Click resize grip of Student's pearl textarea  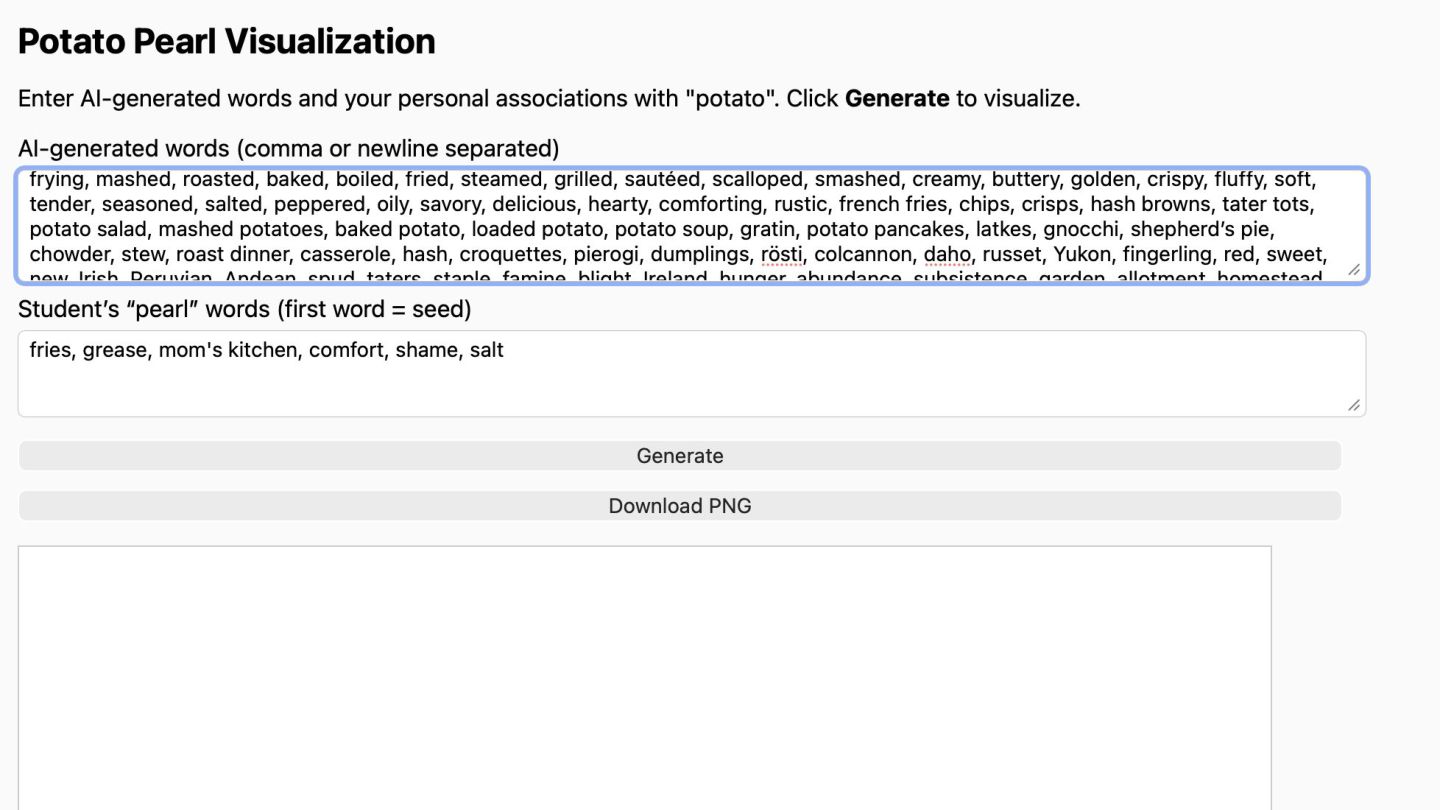click(1353, 405)
